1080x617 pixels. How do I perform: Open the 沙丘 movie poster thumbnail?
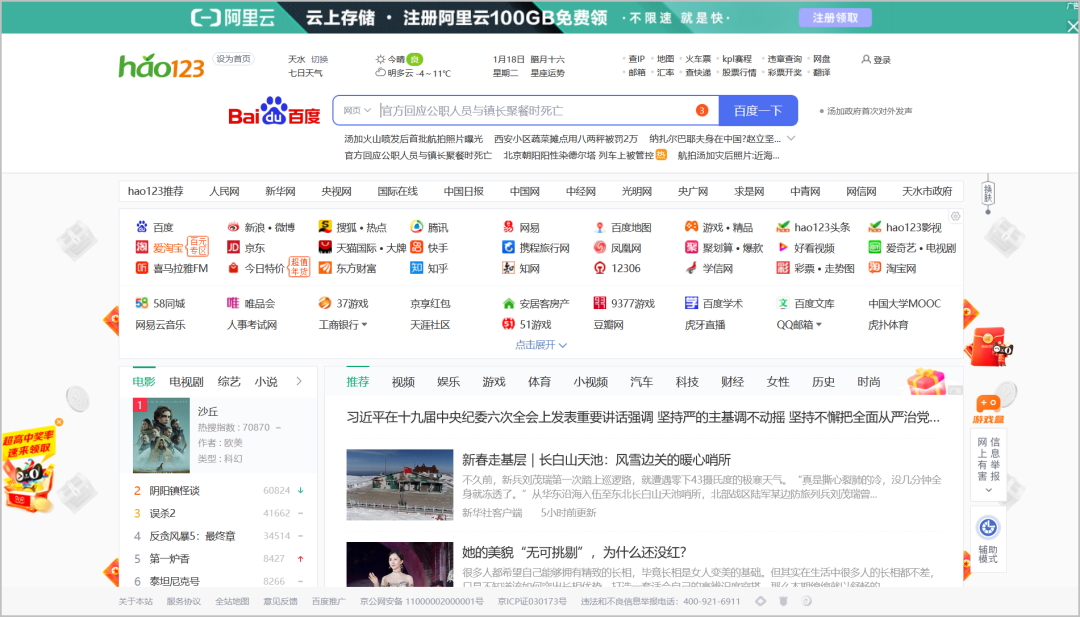[x=161, y=435]
